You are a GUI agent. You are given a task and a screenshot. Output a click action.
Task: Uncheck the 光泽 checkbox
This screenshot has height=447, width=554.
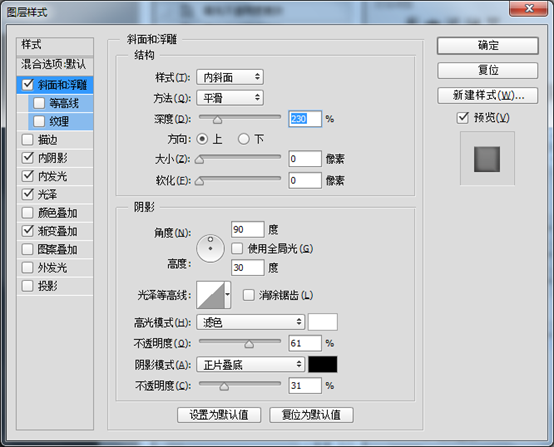pos(28,194)
